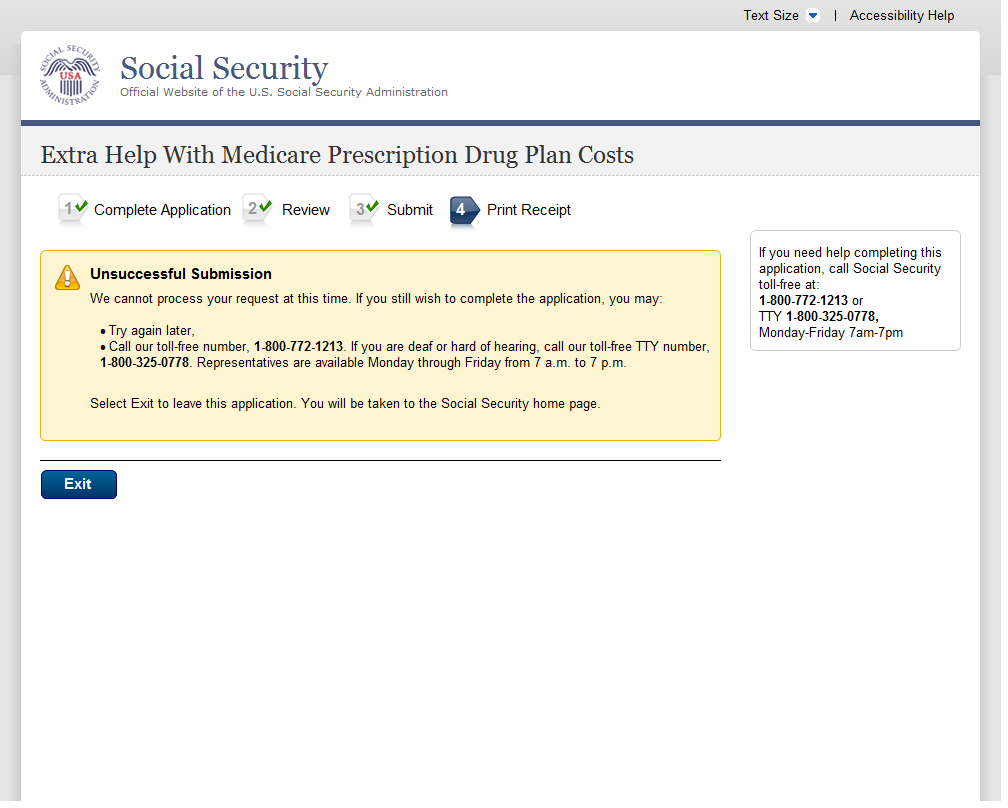Click toll-free number 1-800-772-1213 in the yellow warning box

tap(301, 347)
